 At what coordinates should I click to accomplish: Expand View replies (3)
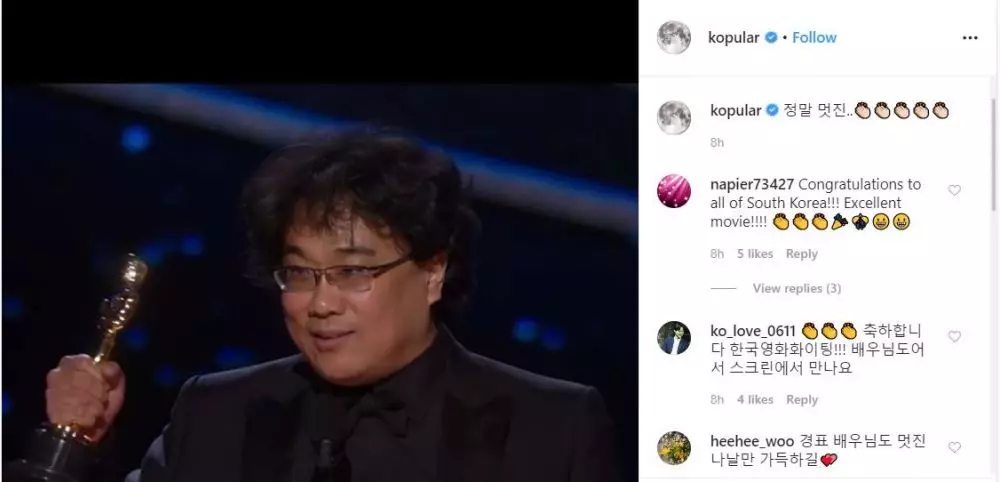tap(797, 288)
